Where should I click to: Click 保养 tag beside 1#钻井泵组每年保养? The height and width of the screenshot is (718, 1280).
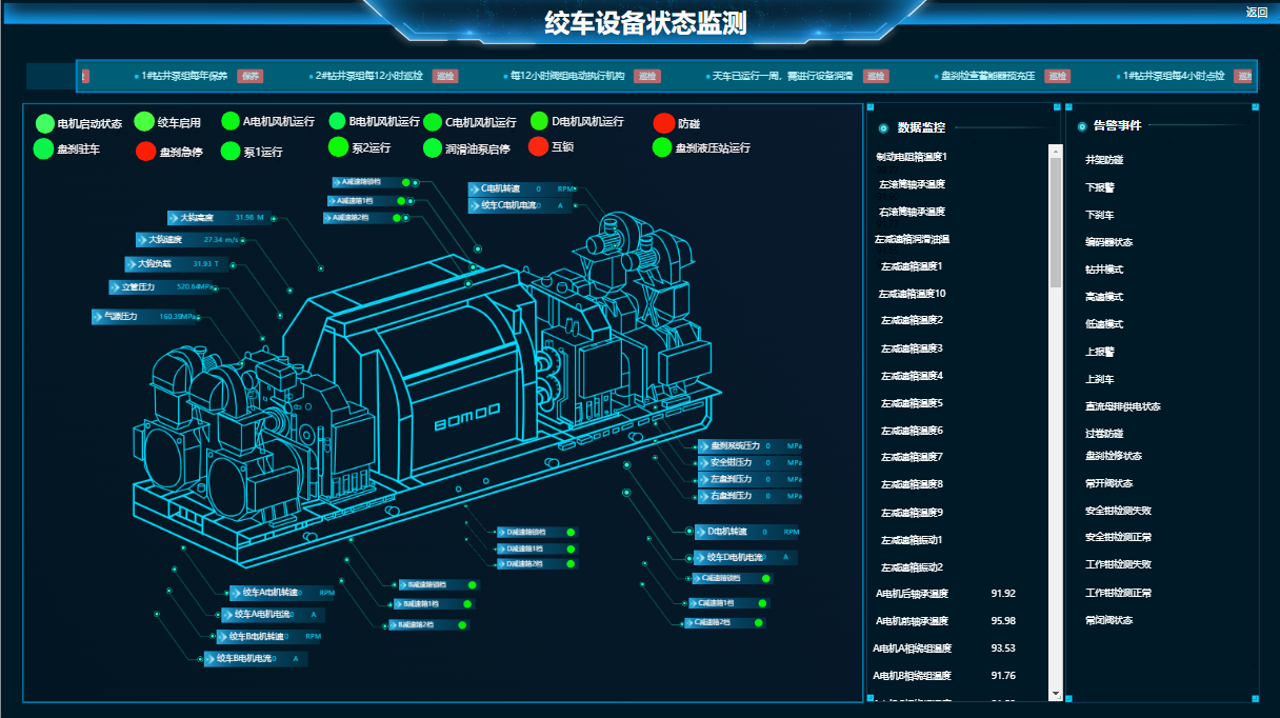(250, 76)
